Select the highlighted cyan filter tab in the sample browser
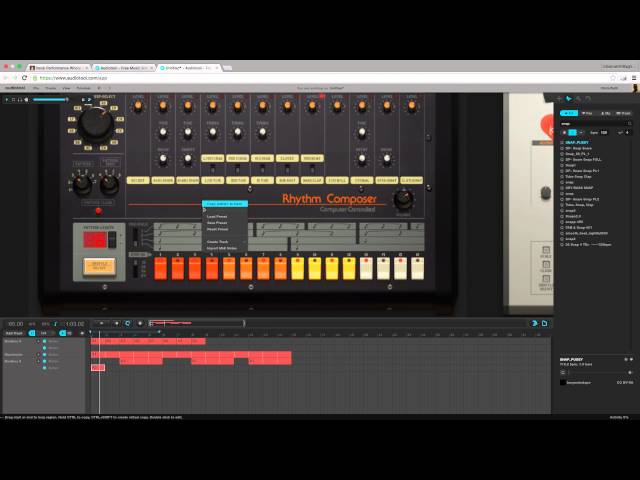The width and height of the screenshot is (640, 480). coord(569,113)
